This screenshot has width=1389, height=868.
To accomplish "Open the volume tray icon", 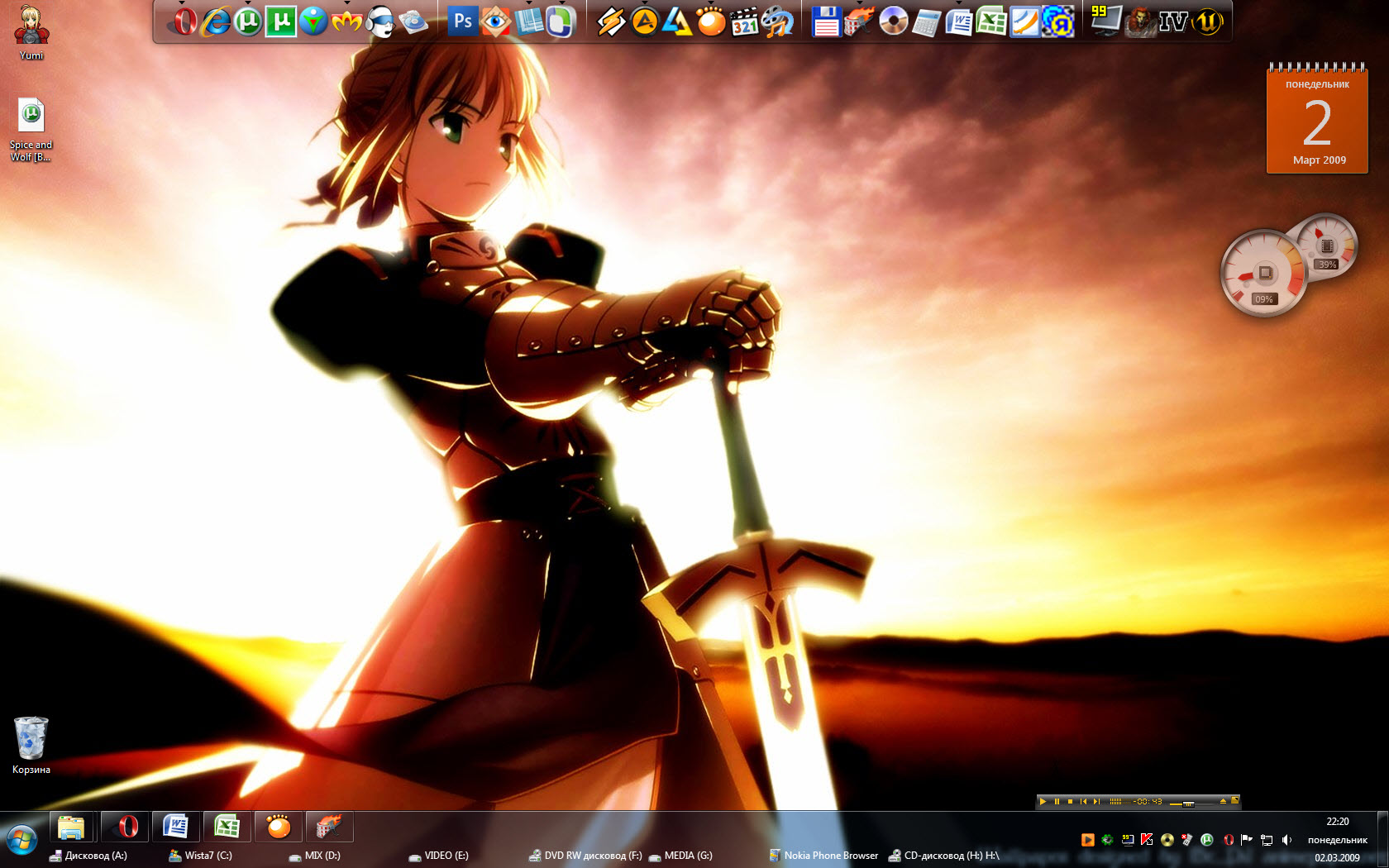I will pos(1286,840).
